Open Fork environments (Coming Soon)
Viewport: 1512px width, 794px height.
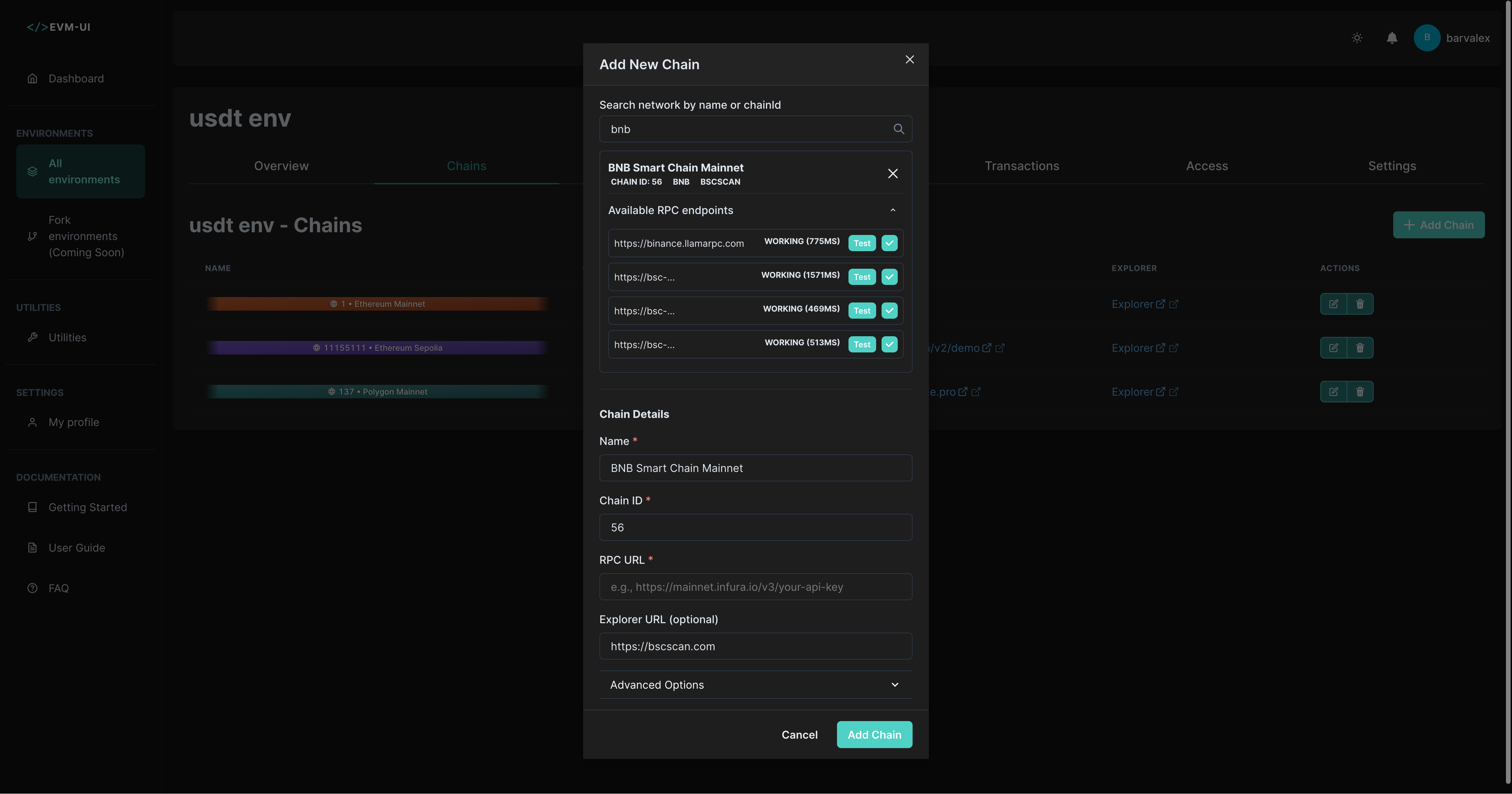80,236
